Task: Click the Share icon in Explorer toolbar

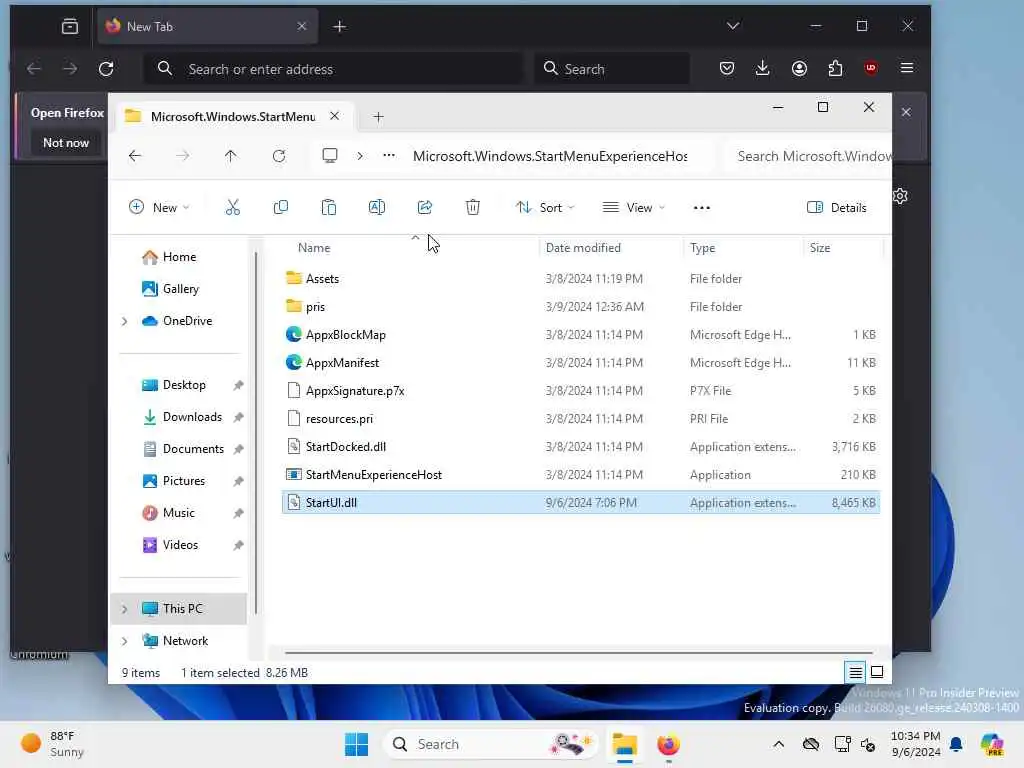Action: point(424,208)
